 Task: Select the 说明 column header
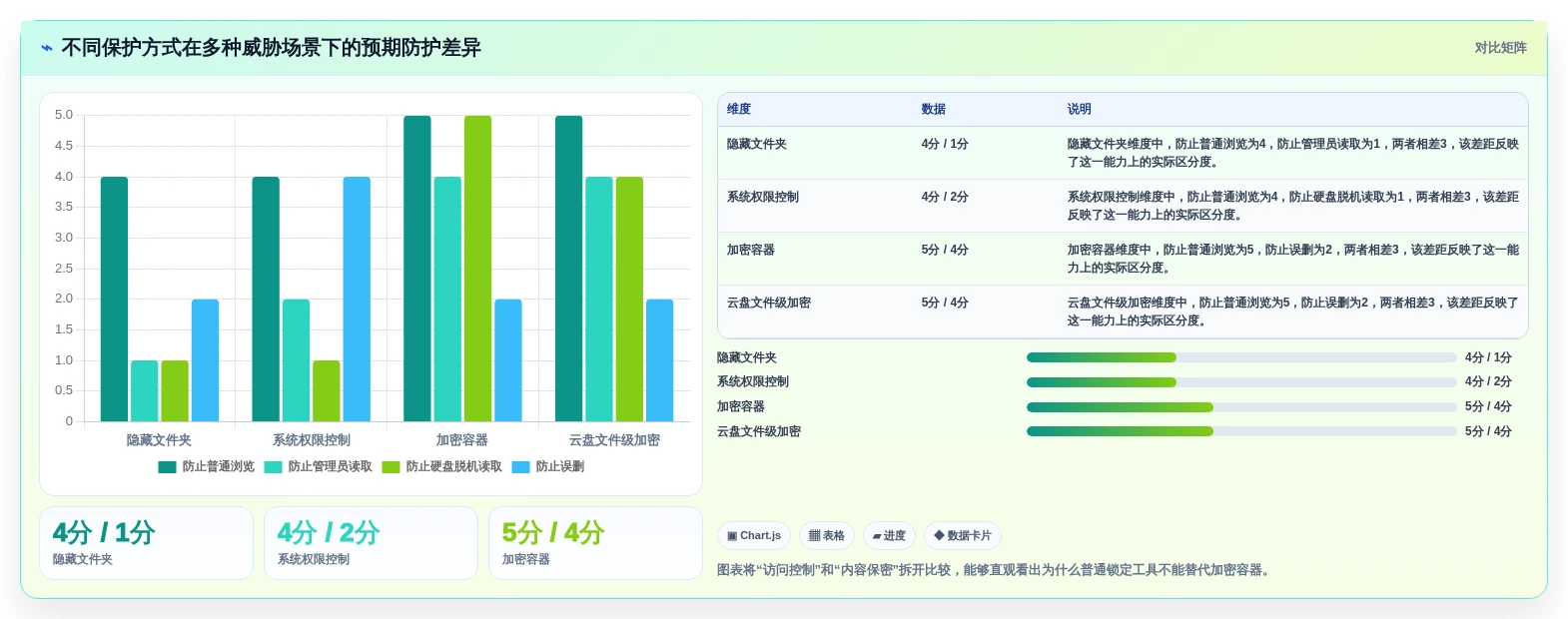click(x=1080, y=109)
